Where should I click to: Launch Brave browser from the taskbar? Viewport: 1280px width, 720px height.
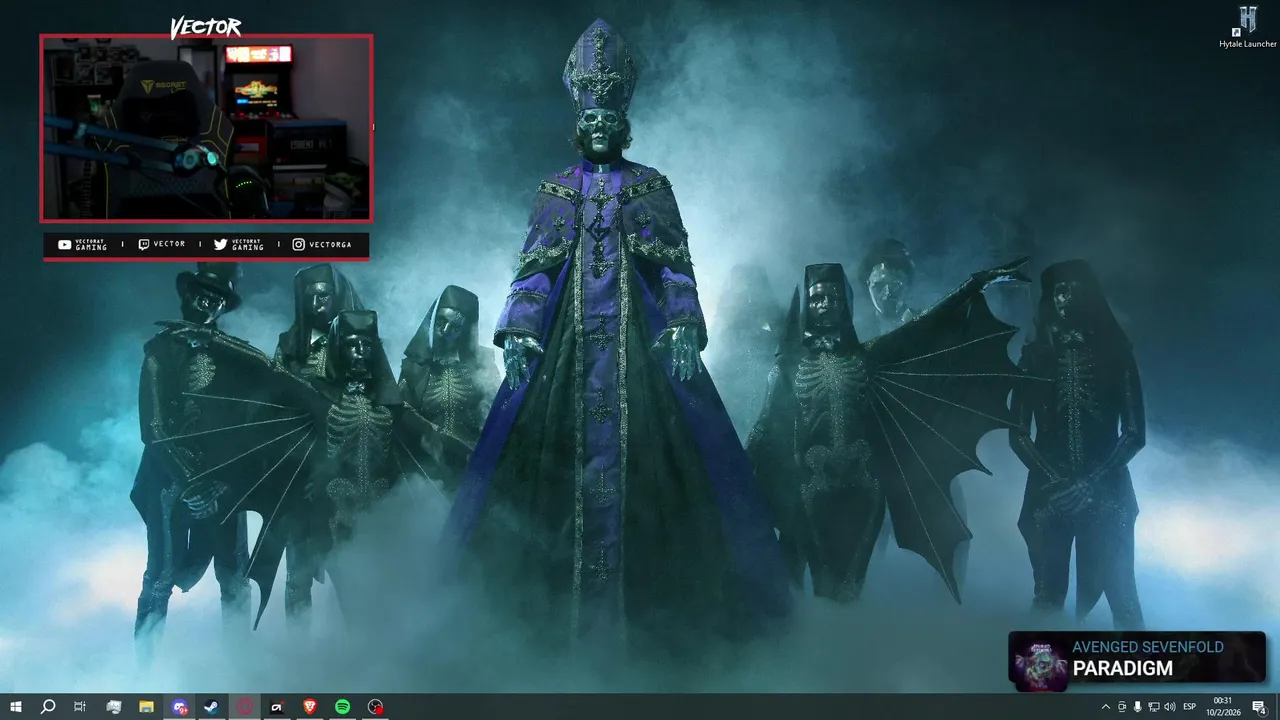tap(310, 707)
